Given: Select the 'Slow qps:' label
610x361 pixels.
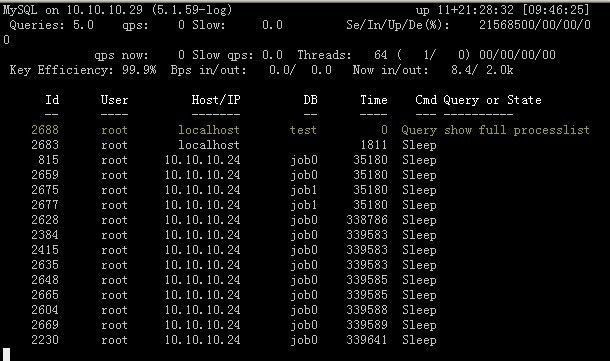Looking at the screenshot, I should pos(223,55).
